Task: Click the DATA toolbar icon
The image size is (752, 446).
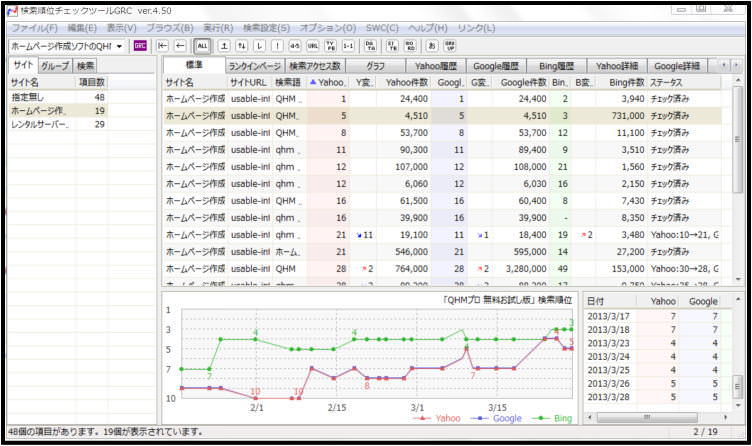Action: 370,46
